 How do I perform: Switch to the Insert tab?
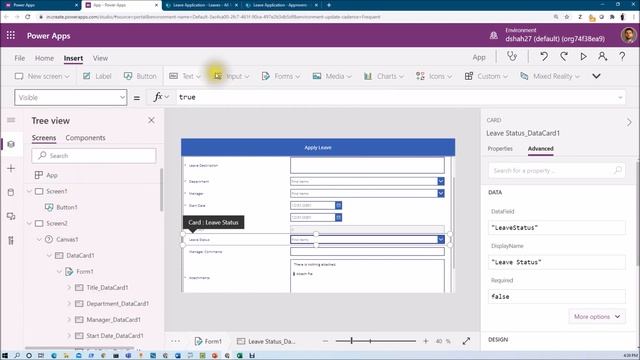pyautogui.click(x=73, y=58)
